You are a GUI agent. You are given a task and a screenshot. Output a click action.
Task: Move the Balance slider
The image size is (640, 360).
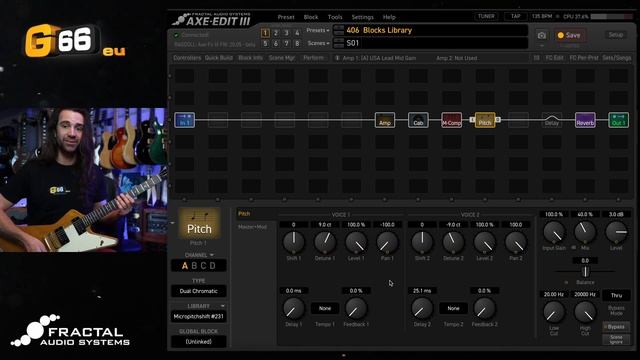point(585,271)
